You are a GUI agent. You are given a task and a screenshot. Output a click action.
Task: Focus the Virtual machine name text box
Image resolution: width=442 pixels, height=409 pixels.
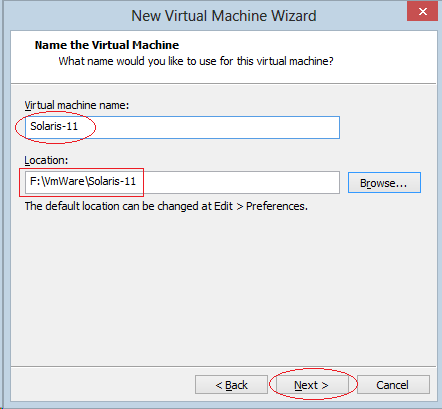pyautogui.click(x=182, y=127)
